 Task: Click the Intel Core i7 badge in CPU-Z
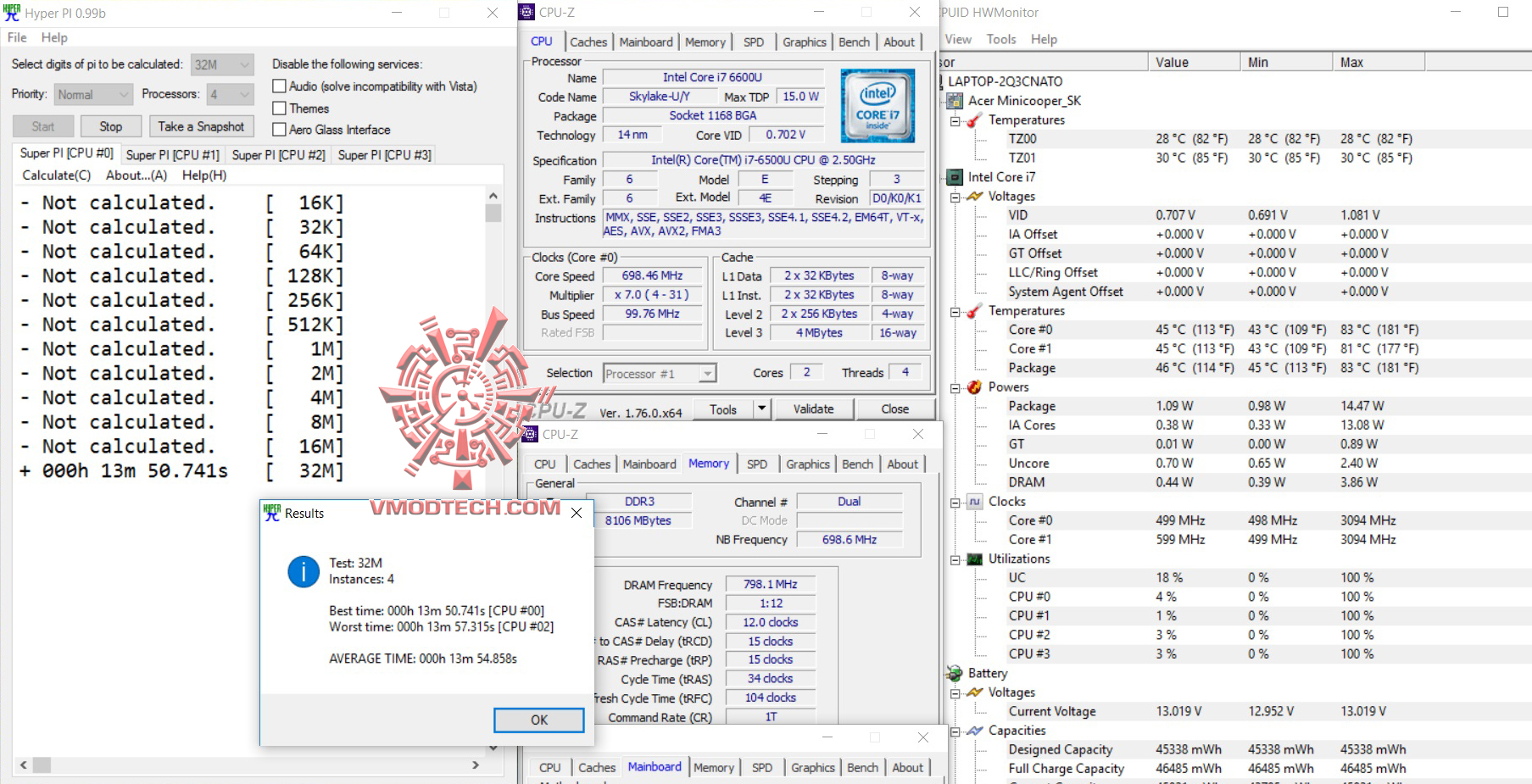[x=878, y=105]
